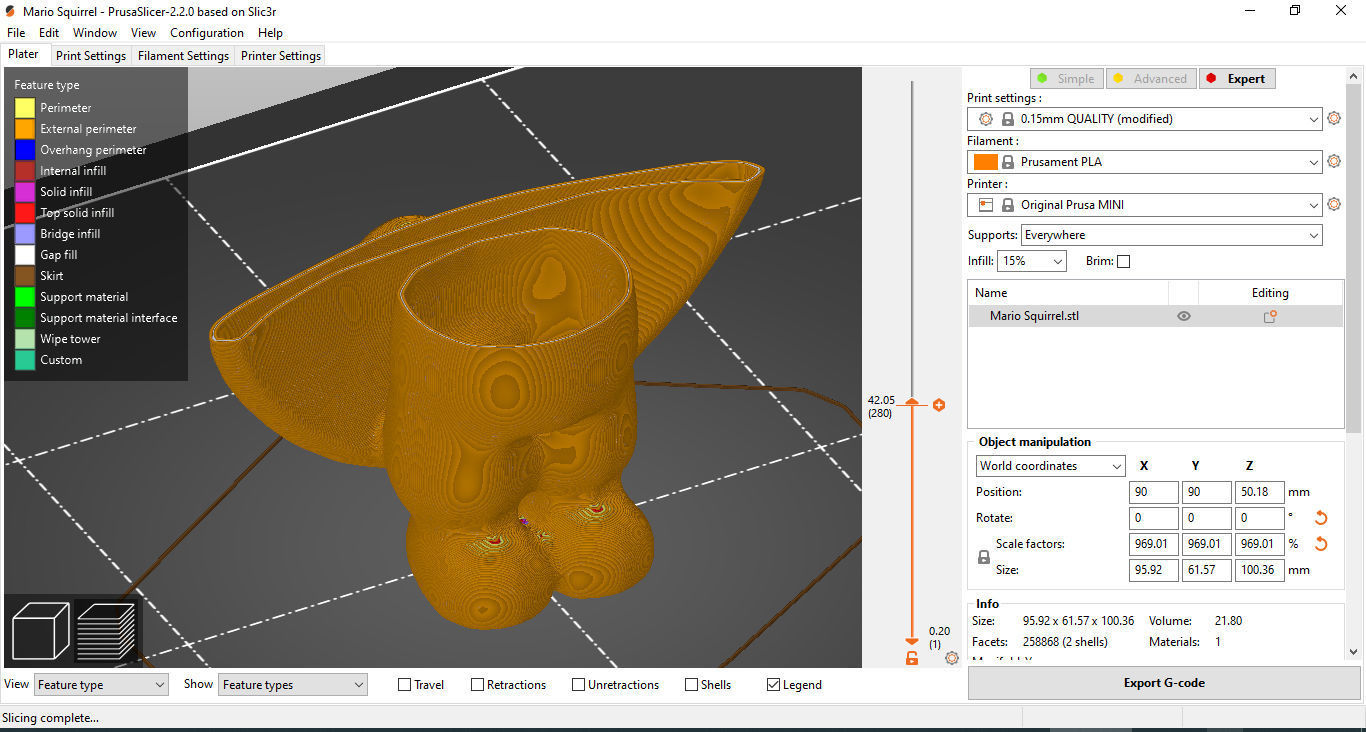Click the orange filament color swatch
The width and height of the screenshot is (1366, 732).
(986, 162)
